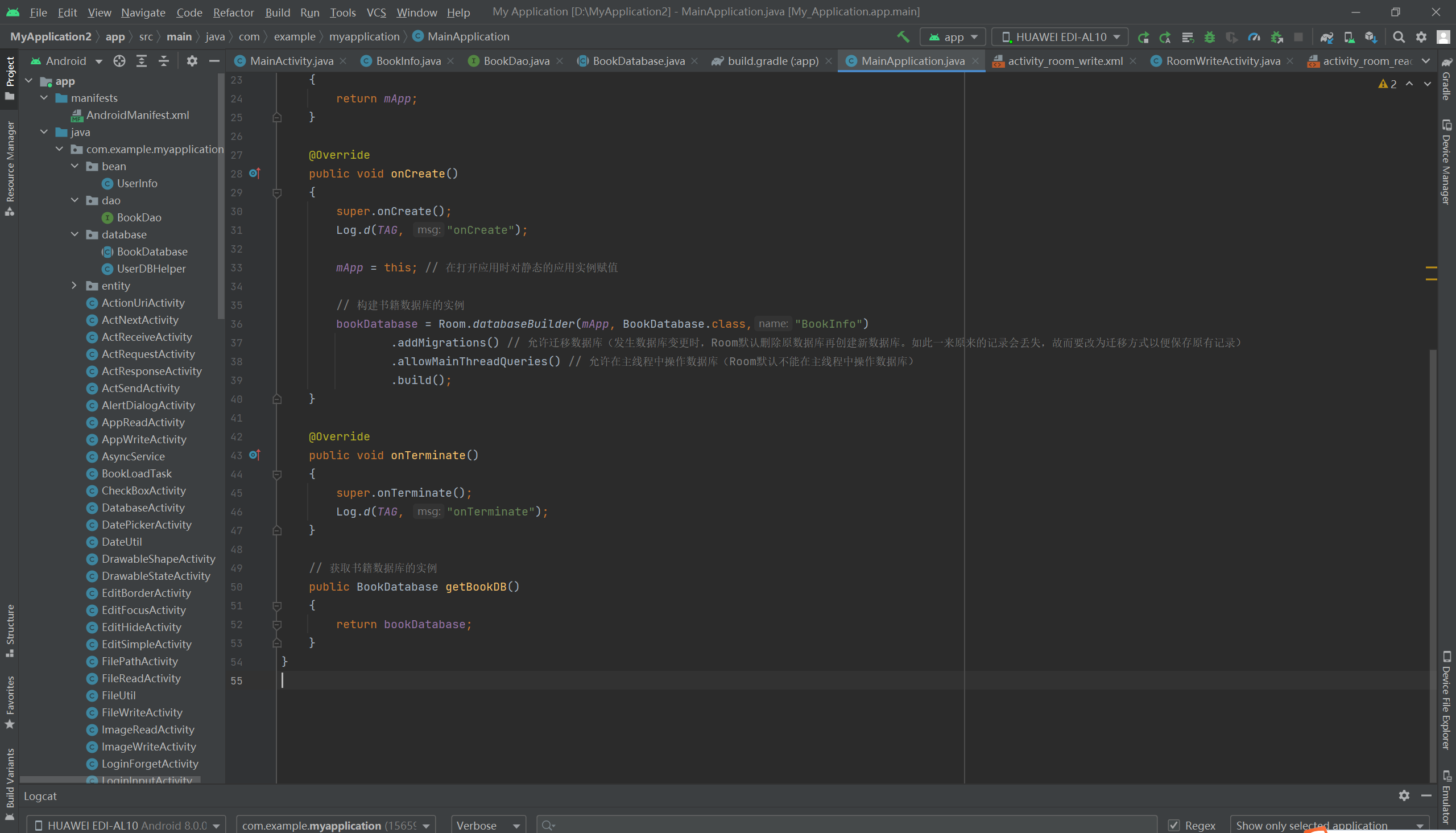Open BookDatabase in the project tree
The height and width of the screenshot is (833, 1456).
[151, 251]
